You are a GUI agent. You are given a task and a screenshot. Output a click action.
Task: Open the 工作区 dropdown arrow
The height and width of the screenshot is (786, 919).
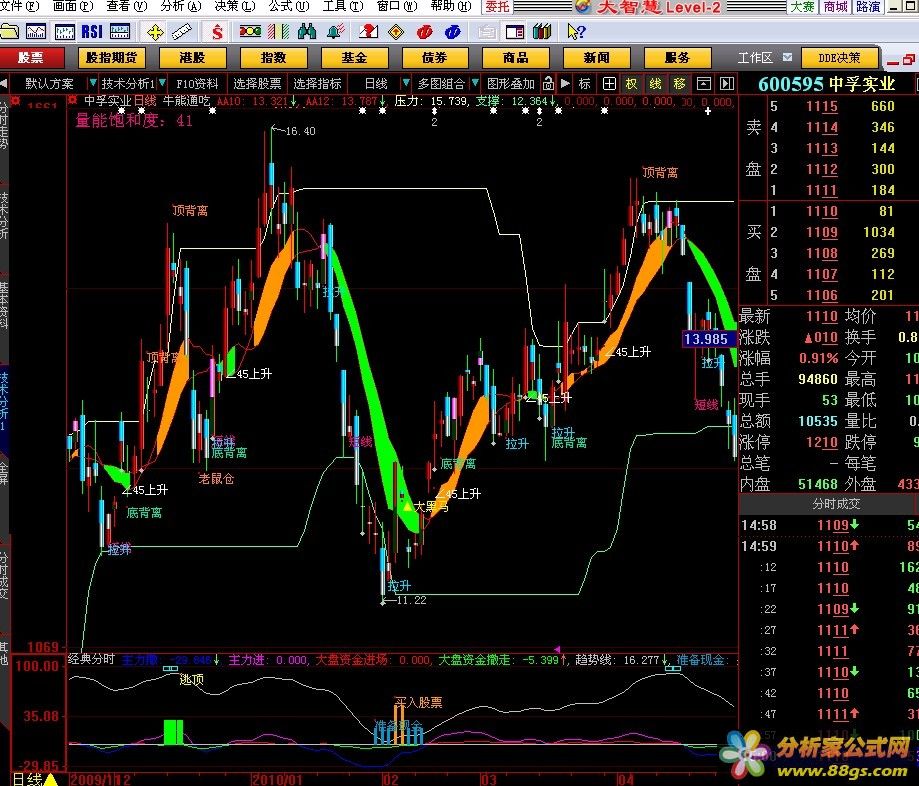point(788,57)
